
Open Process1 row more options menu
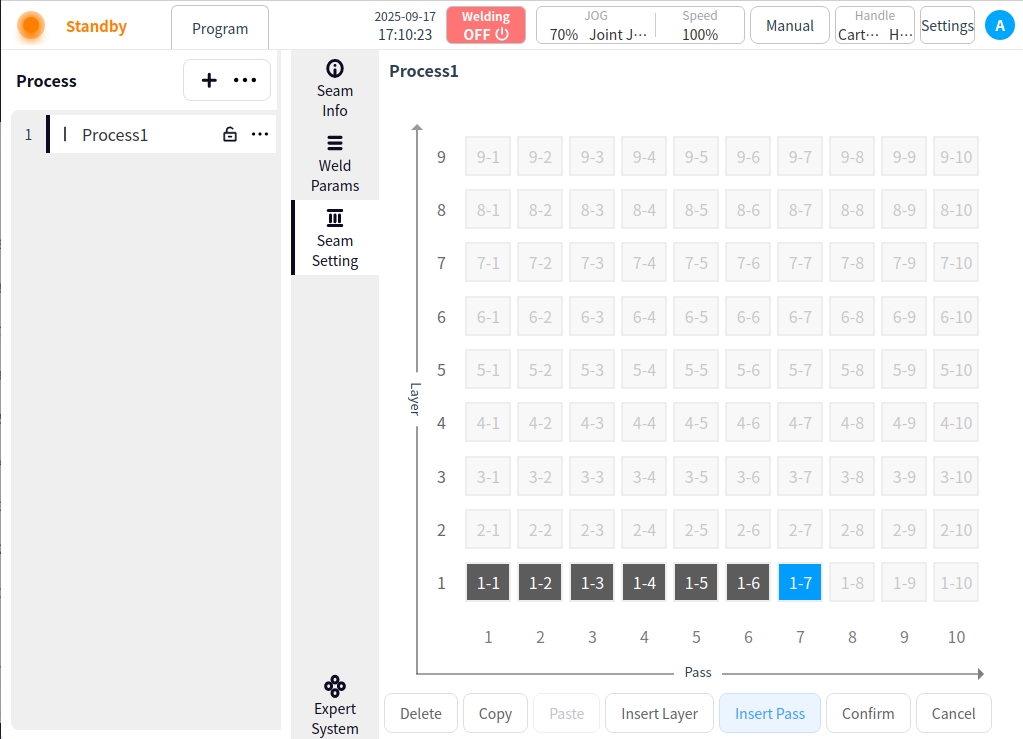pyautogui.click(x=260, y=134)
